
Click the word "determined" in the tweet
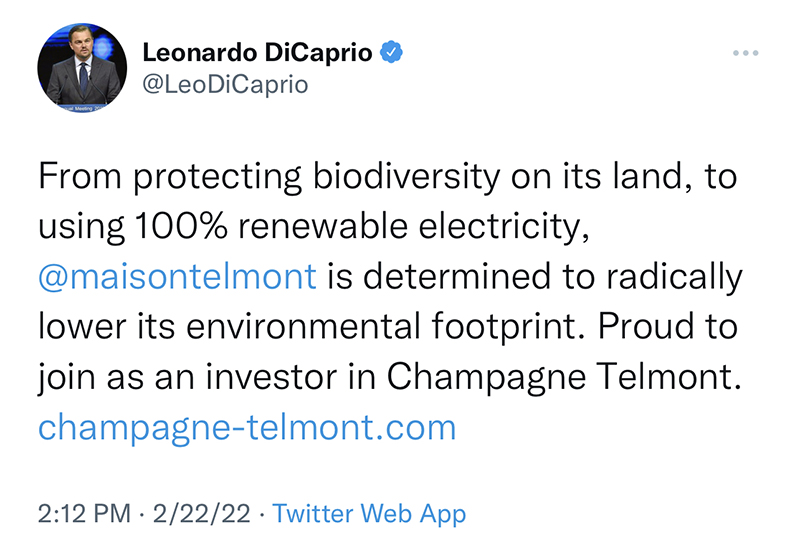(x=463, y=276)
